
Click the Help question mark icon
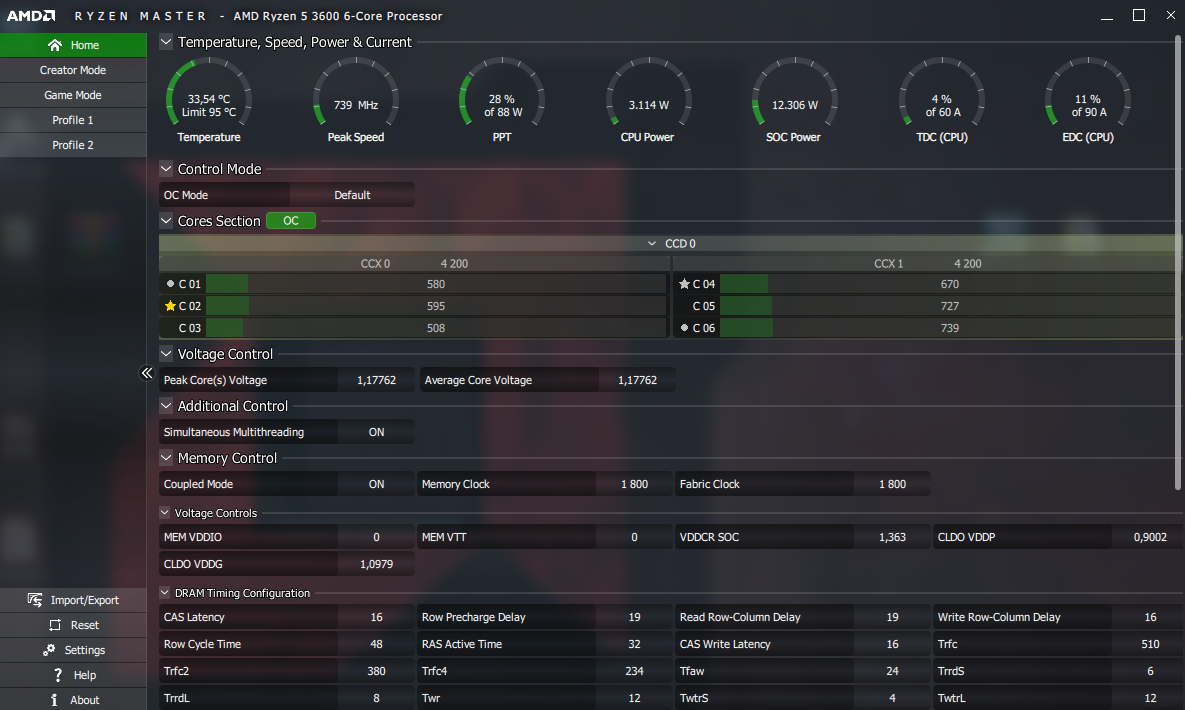click(57, 674)
